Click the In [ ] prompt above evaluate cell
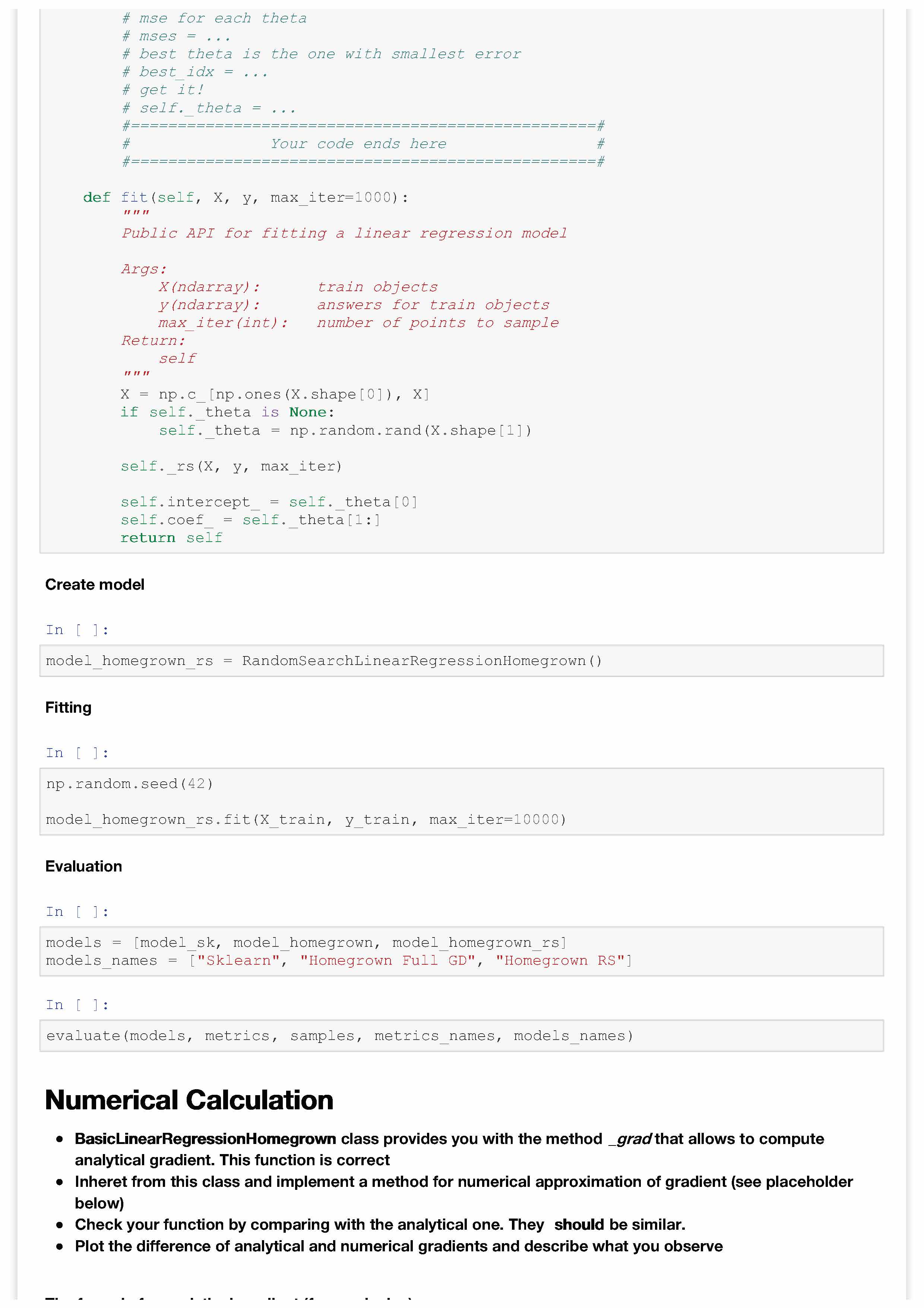The width and height of the screenshot is (924, 1308). pyautogui.click(x=77, y=1004)
